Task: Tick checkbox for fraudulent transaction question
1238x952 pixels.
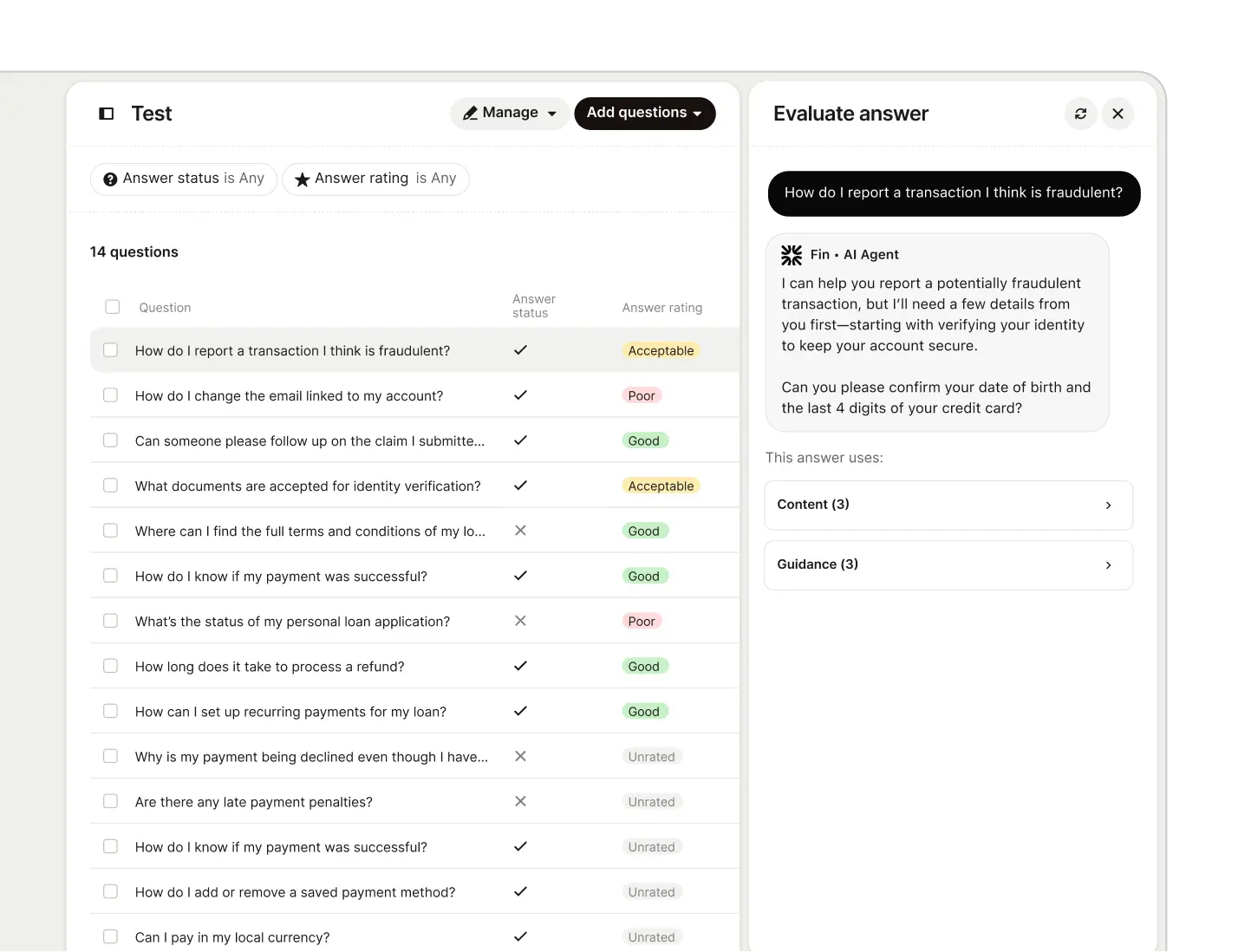Action: pos(110,350)
